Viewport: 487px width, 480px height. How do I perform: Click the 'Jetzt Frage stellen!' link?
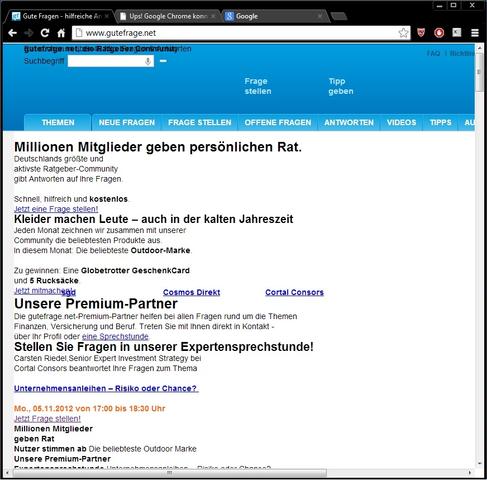pos(47,418)
